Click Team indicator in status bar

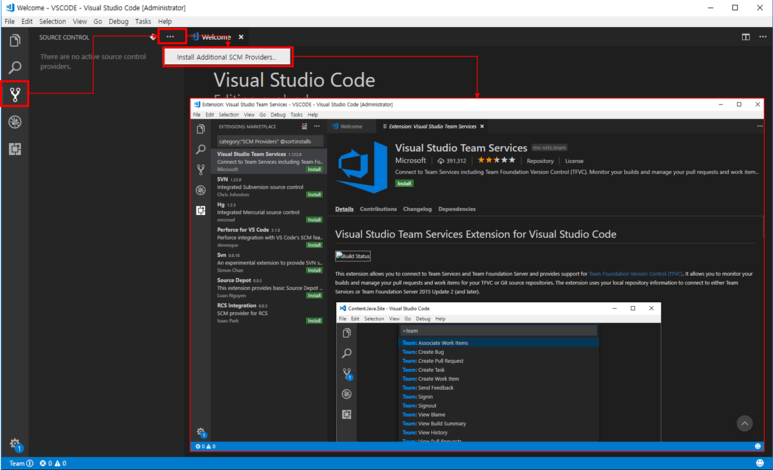pyautogui.click(x=17, y=464)
